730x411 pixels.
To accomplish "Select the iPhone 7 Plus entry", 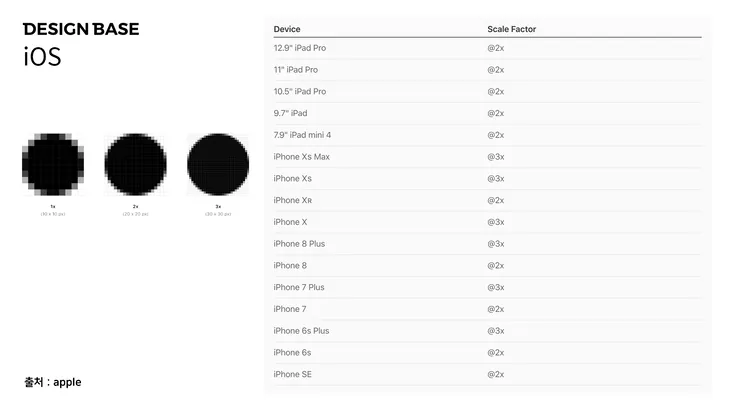I will 487,287.
